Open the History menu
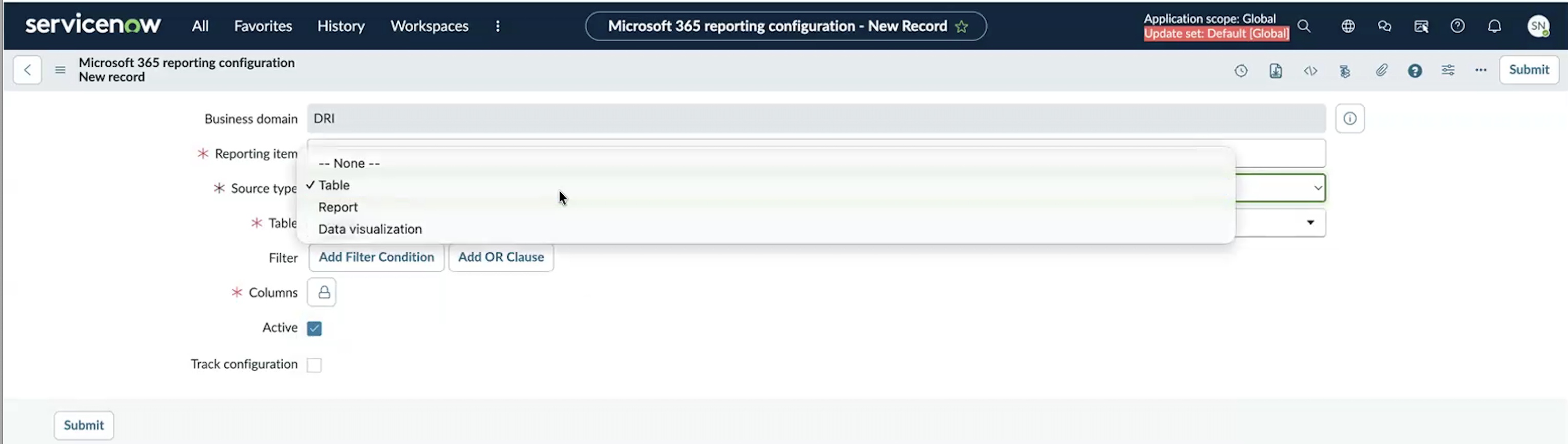The height and width of the screenshot is (444, 1568). (x=341, y=26)
